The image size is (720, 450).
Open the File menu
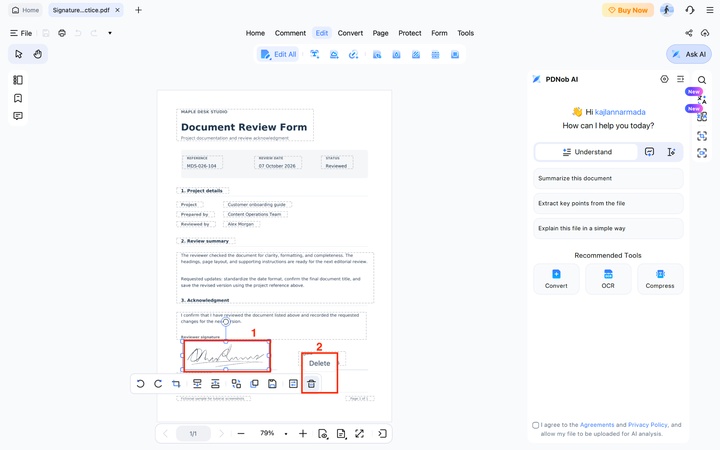21,33
